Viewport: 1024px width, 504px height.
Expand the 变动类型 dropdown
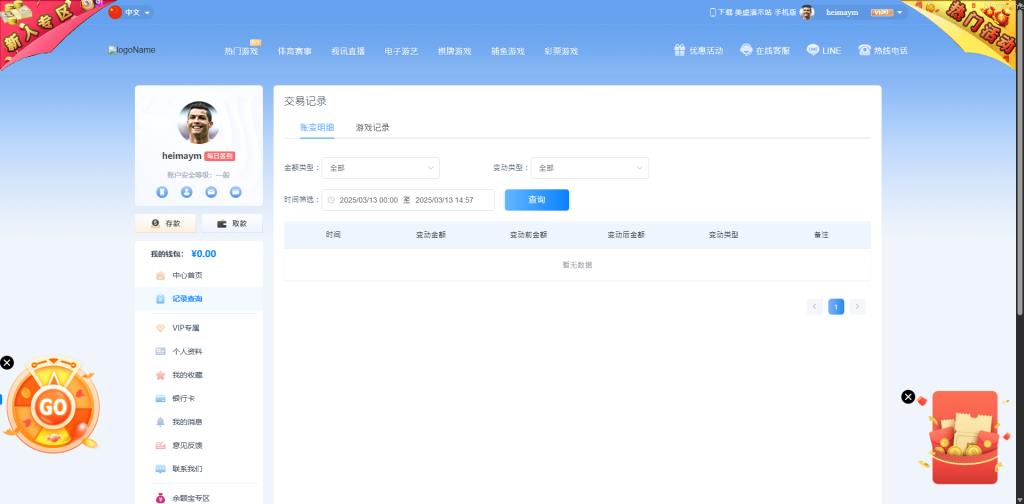(x=589, y=168)
